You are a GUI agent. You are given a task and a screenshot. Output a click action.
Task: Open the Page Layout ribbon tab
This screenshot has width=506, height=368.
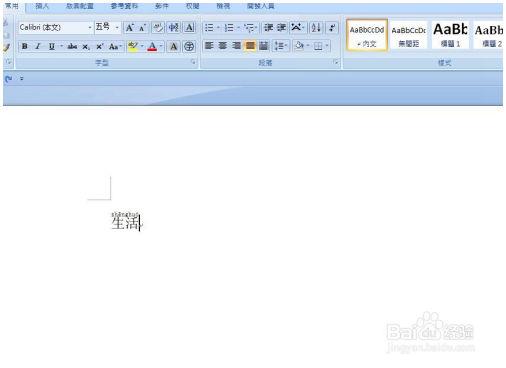(80, 6)
